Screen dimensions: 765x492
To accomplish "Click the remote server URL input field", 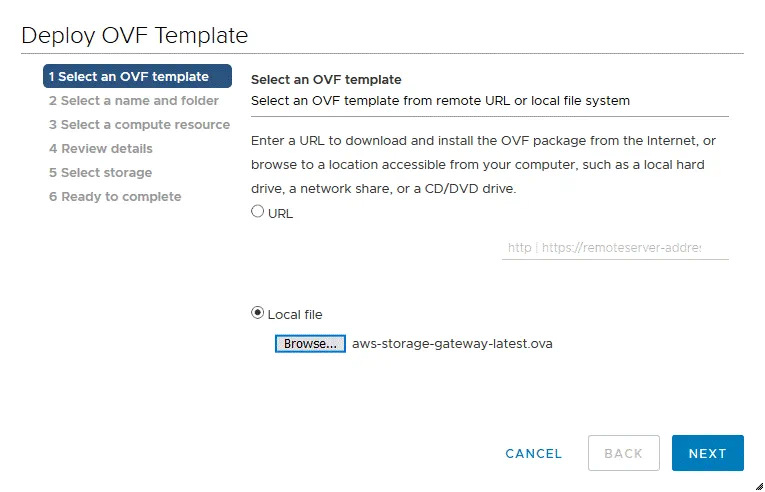I will tap(614, 247).
